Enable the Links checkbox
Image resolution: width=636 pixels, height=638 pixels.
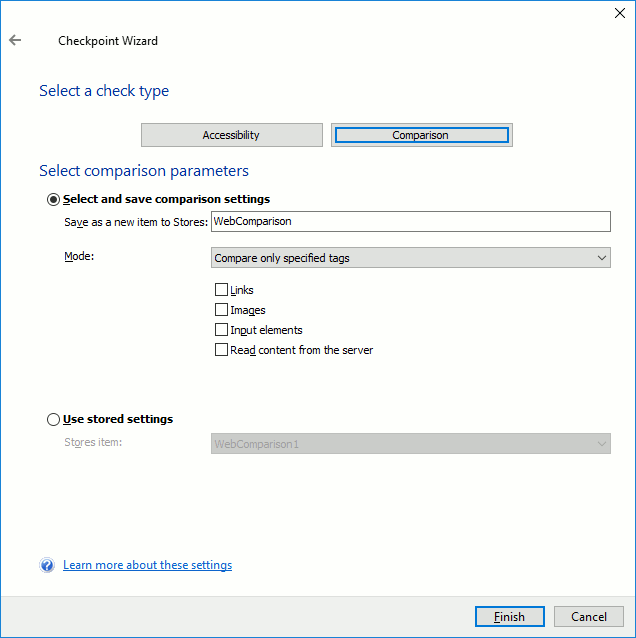pyautogui.click(x=221, y=290)
